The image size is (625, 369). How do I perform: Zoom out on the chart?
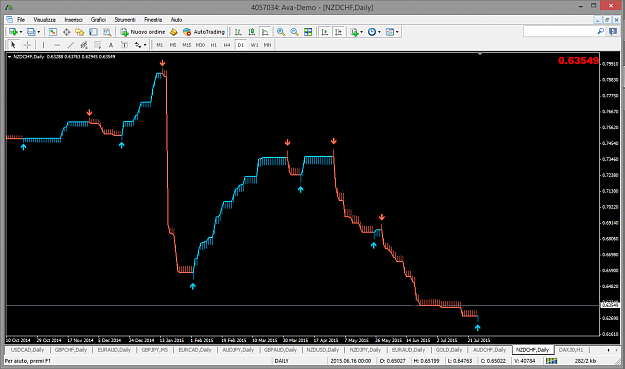pyautogui.click(x=294, y=32)
